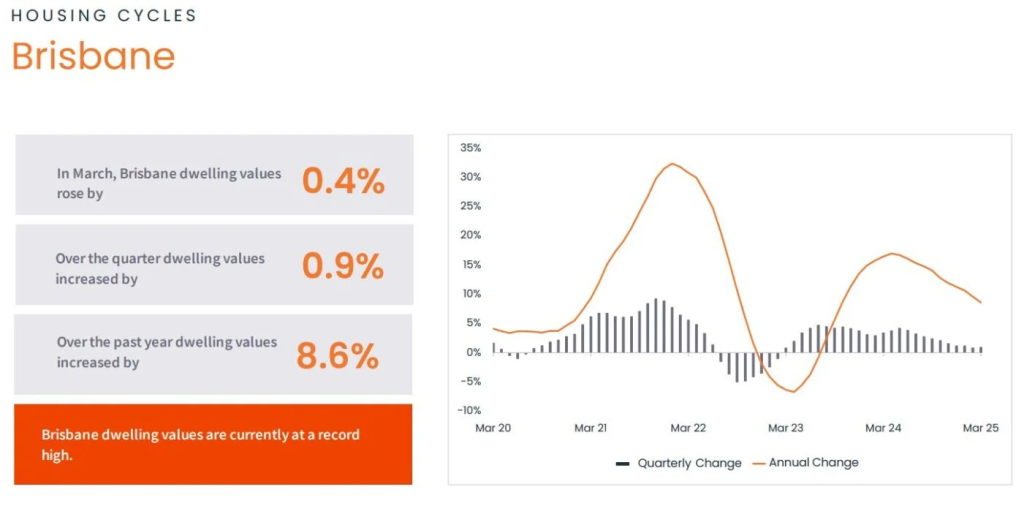Click the peak of the Annual Change line
The width and height of the screenshot is (1024, 506).
coord(673,164)
